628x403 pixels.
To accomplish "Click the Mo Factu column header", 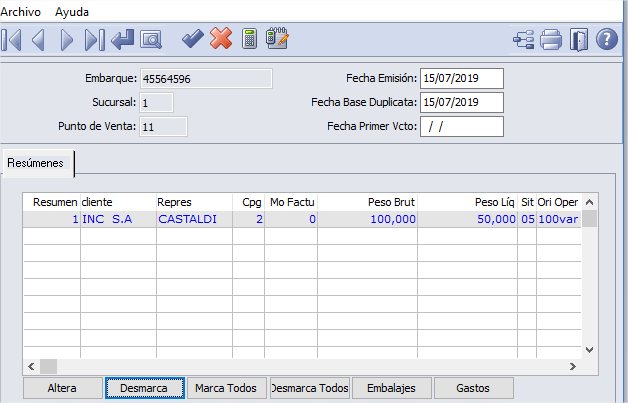I will (291, 202).
